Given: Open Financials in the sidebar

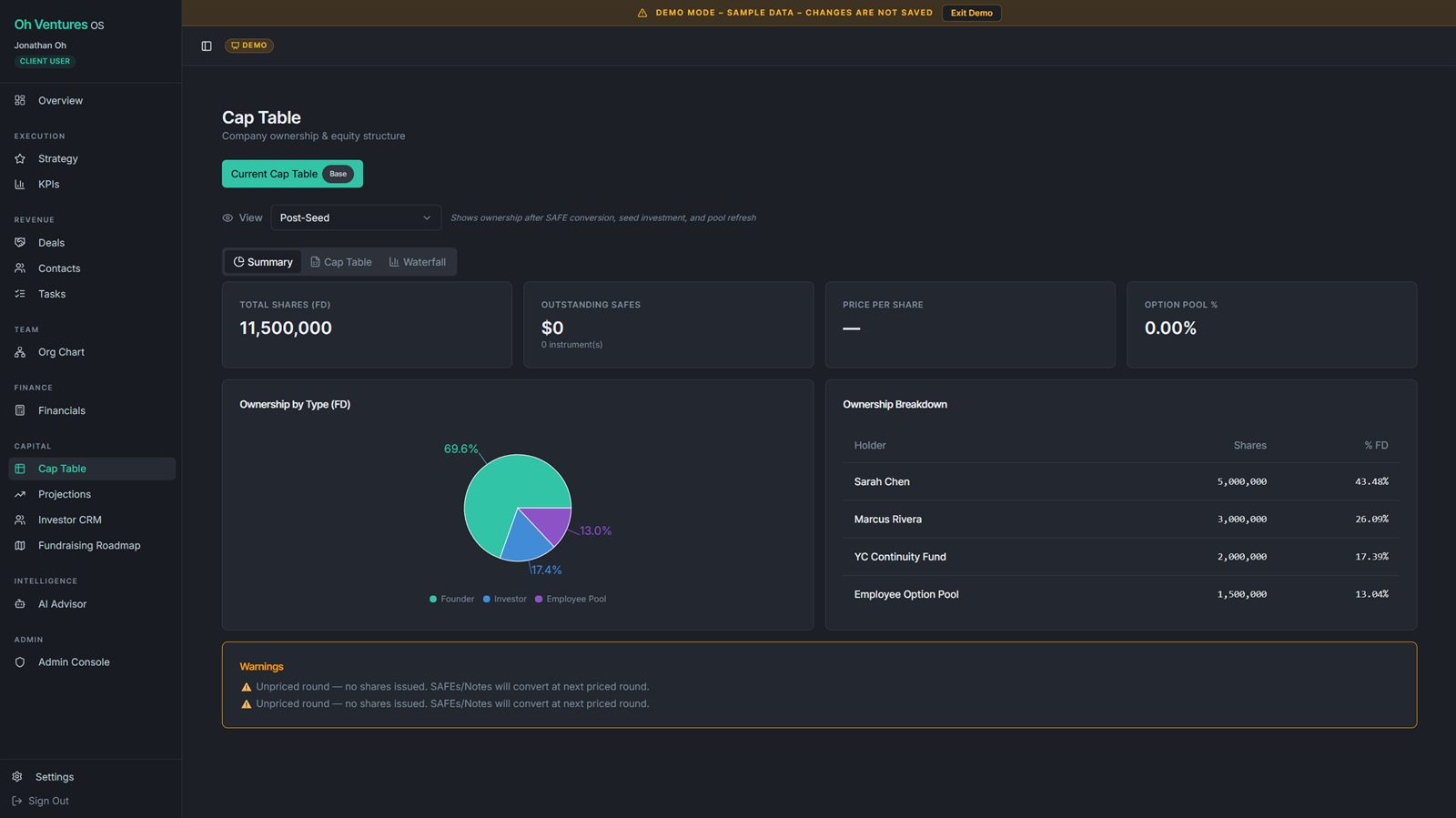Looking at the screenshot, I should 91,410.
